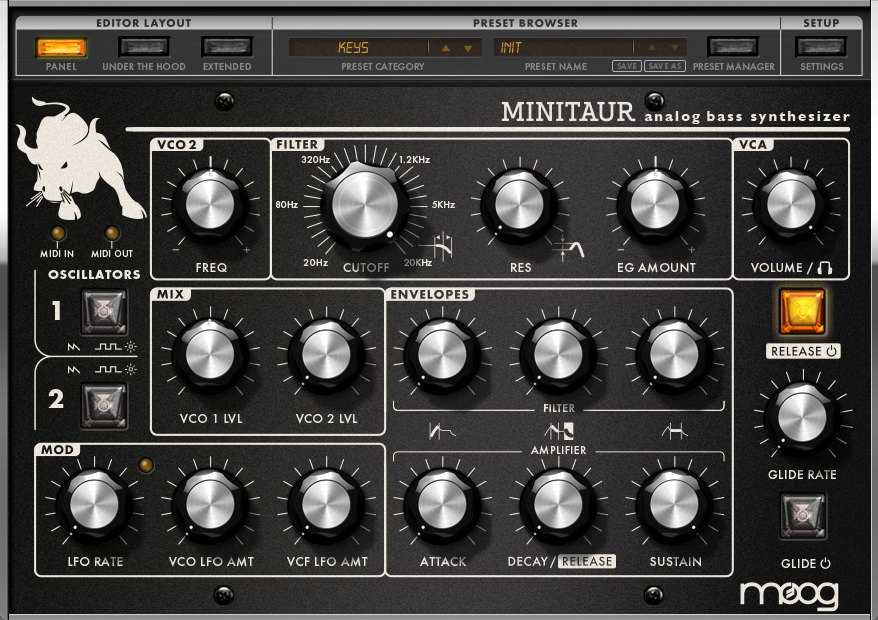Click the MINITAUR title text
Screen dimensions: 878x620
pos(568,112)
